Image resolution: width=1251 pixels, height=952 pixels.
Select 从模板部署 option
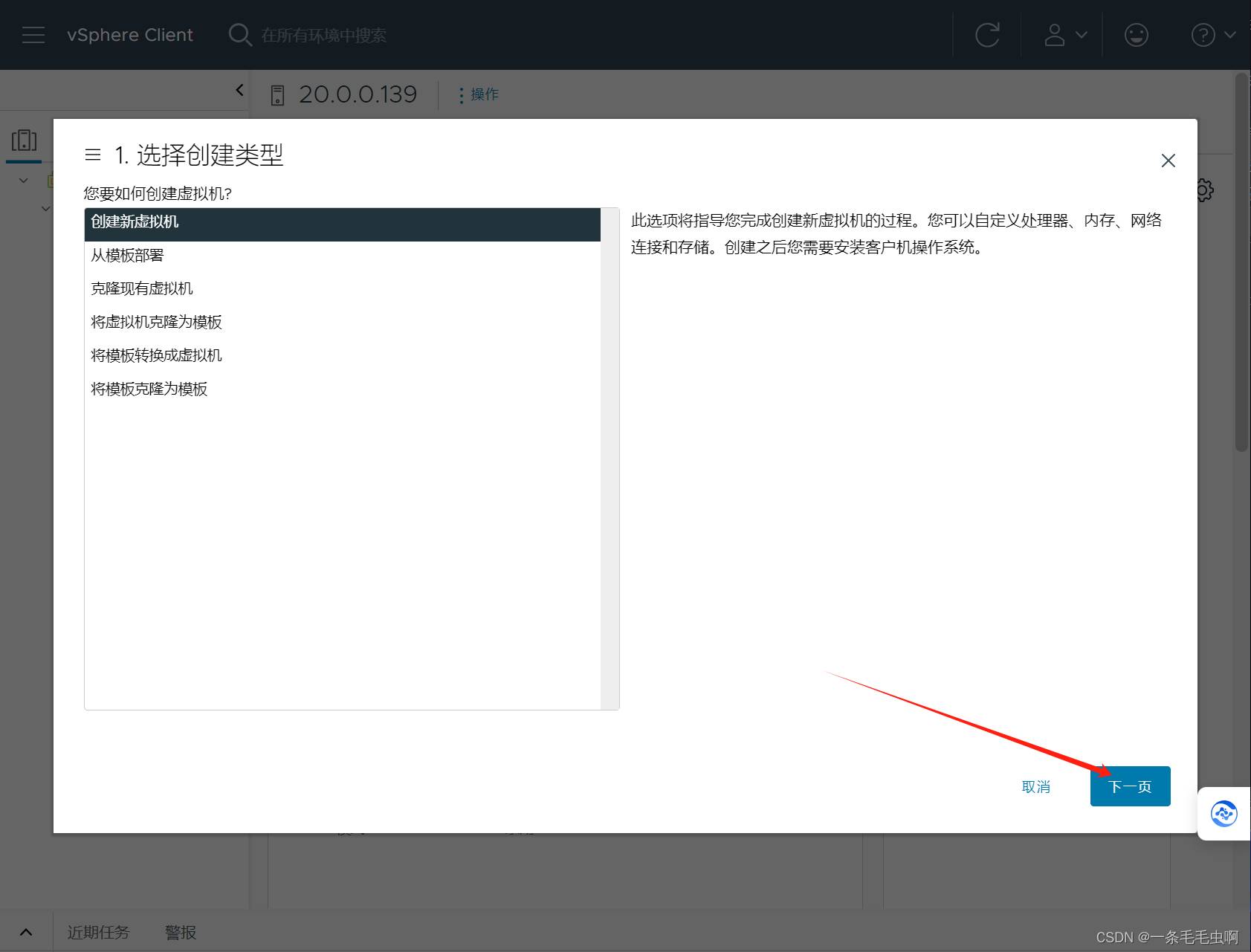[127, 256]
